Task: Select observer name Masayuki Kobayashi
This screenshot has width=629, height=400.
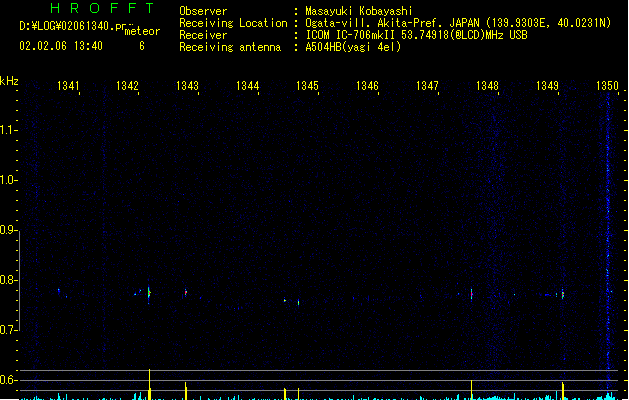Action: point(359,11)
